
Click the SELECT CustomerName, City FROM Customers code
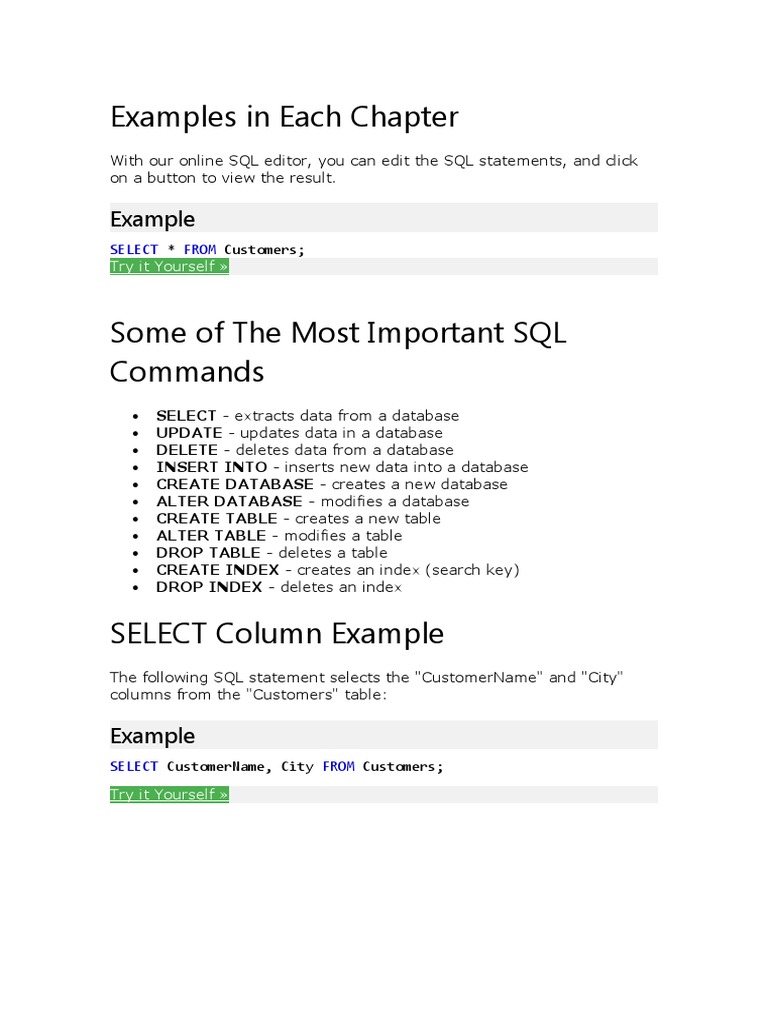click(276, 767)
